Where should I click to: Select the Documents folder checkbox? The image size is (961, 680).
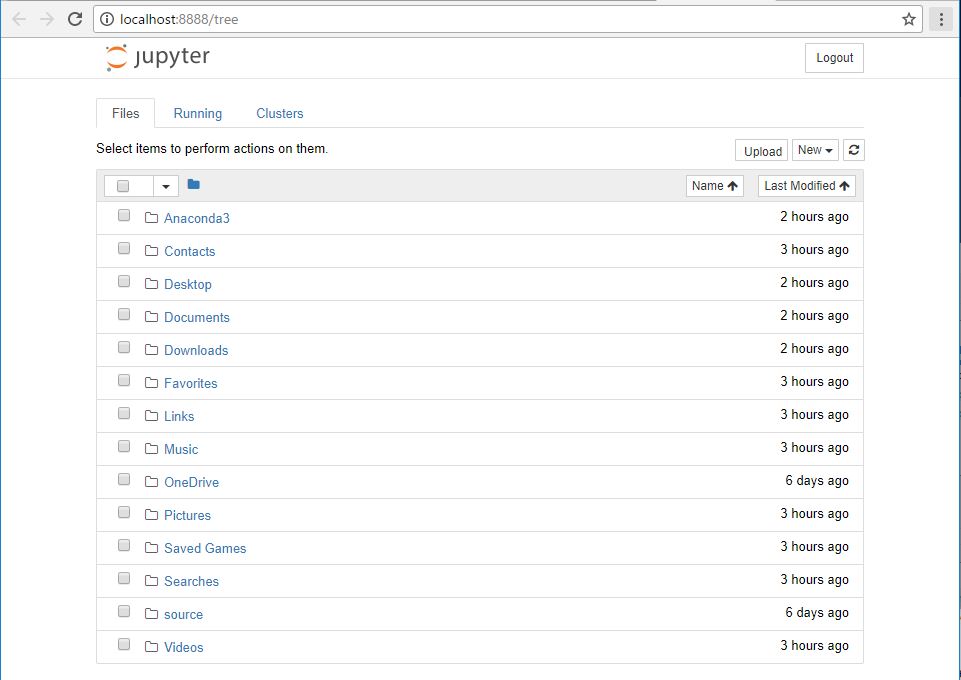click(x=124, y=314)
